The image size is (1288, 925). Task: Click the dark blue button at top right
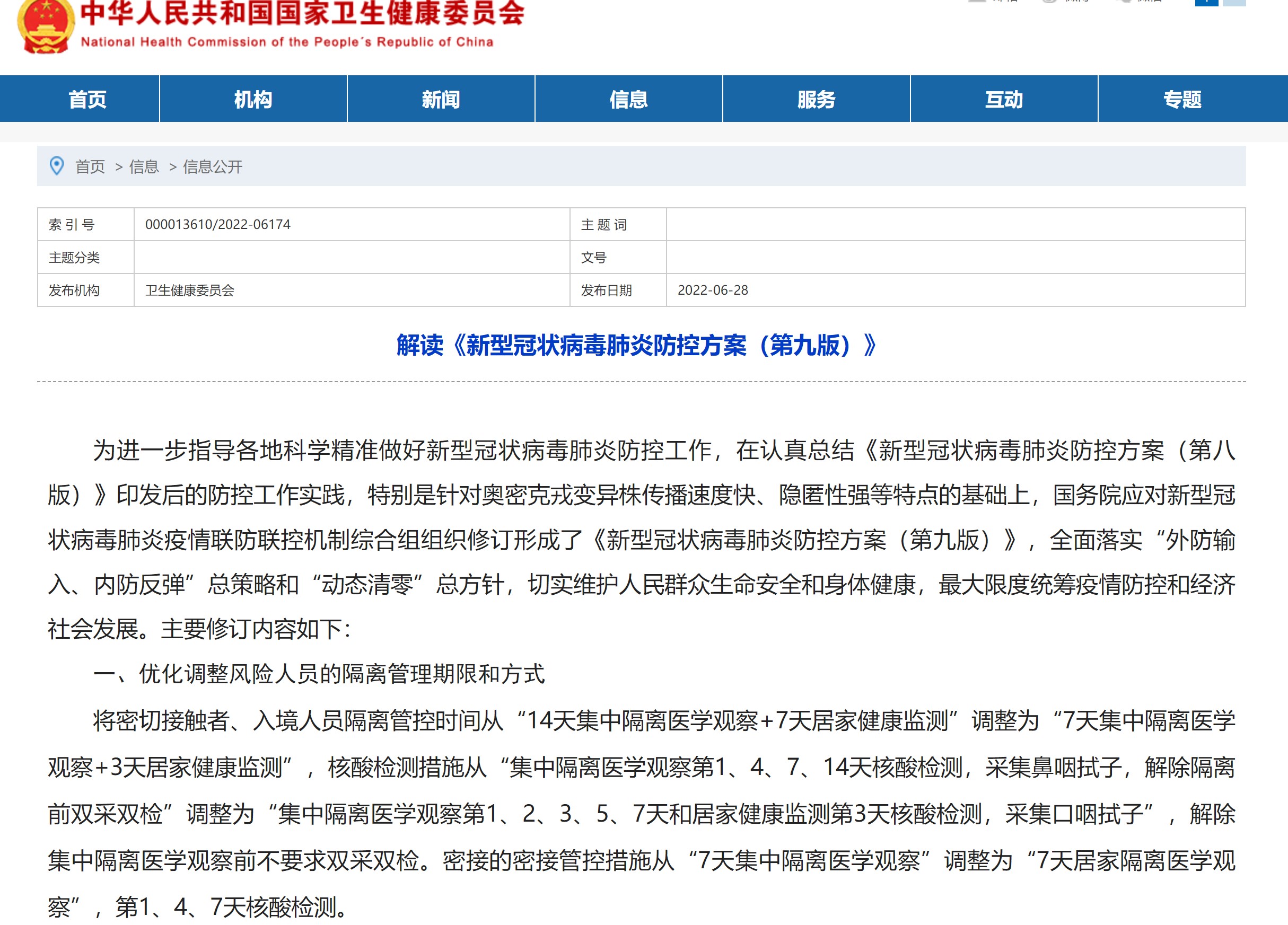point(1206,2)
